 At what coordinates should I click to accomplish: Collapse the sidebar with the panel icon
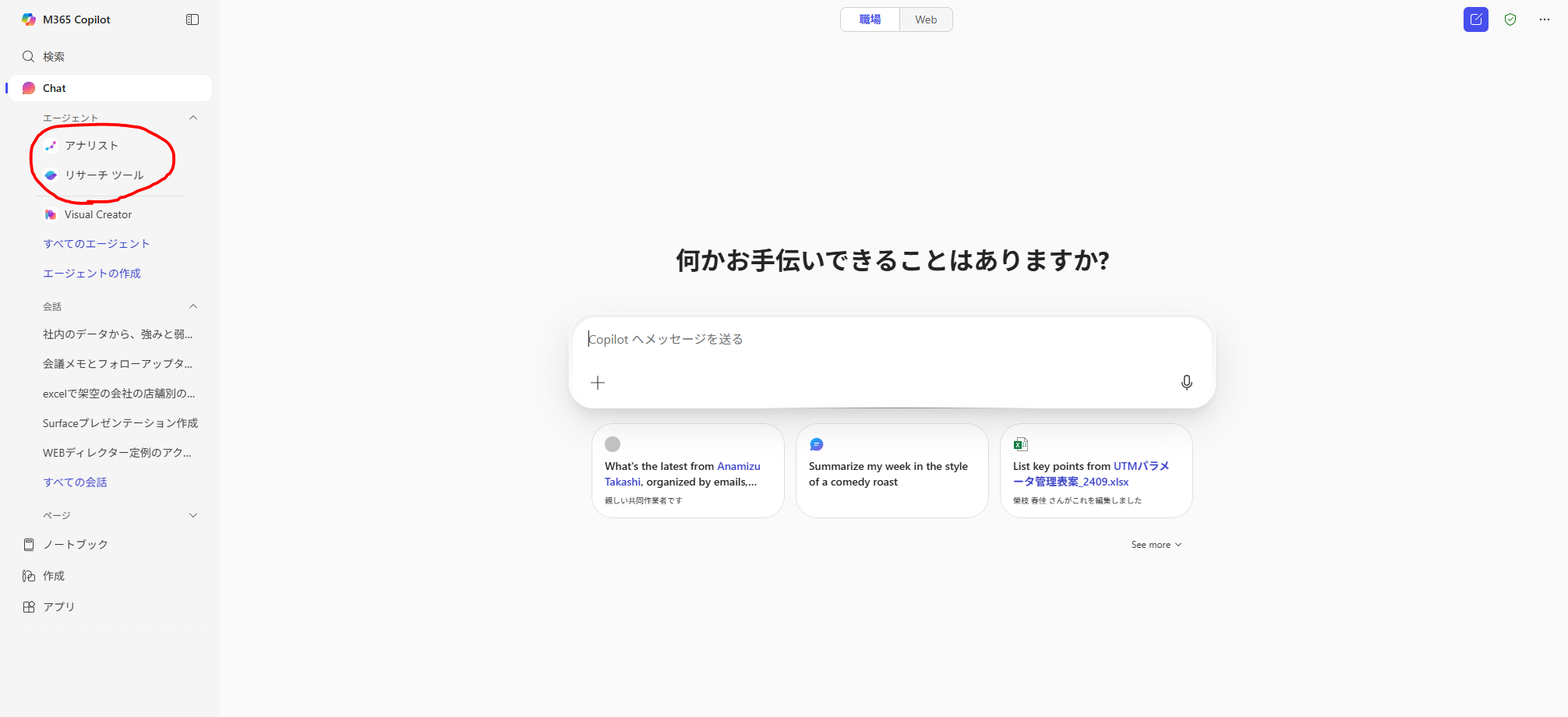(192, 19)
